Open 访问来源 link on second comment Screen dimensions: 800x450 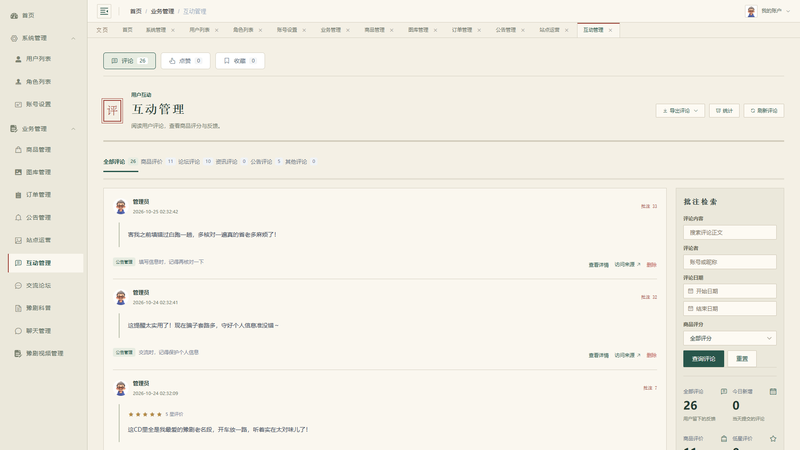627,355
